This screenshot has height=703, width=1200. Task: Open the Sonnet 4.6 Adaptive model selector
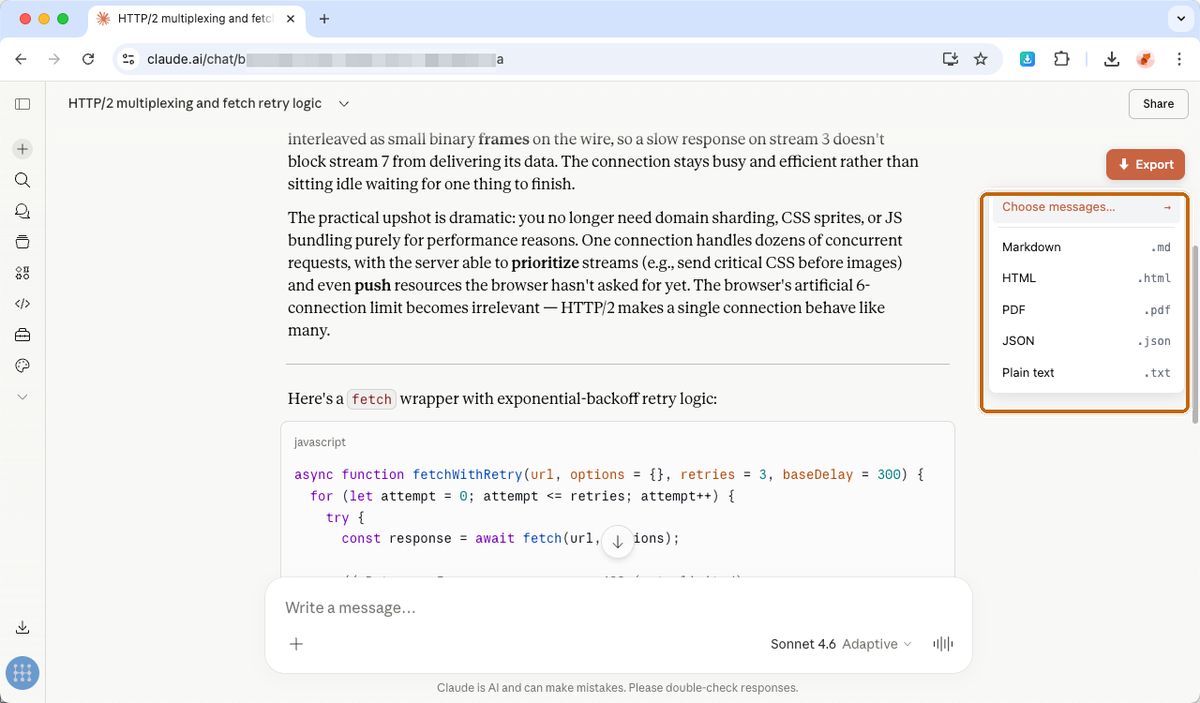tap(841, 644)
